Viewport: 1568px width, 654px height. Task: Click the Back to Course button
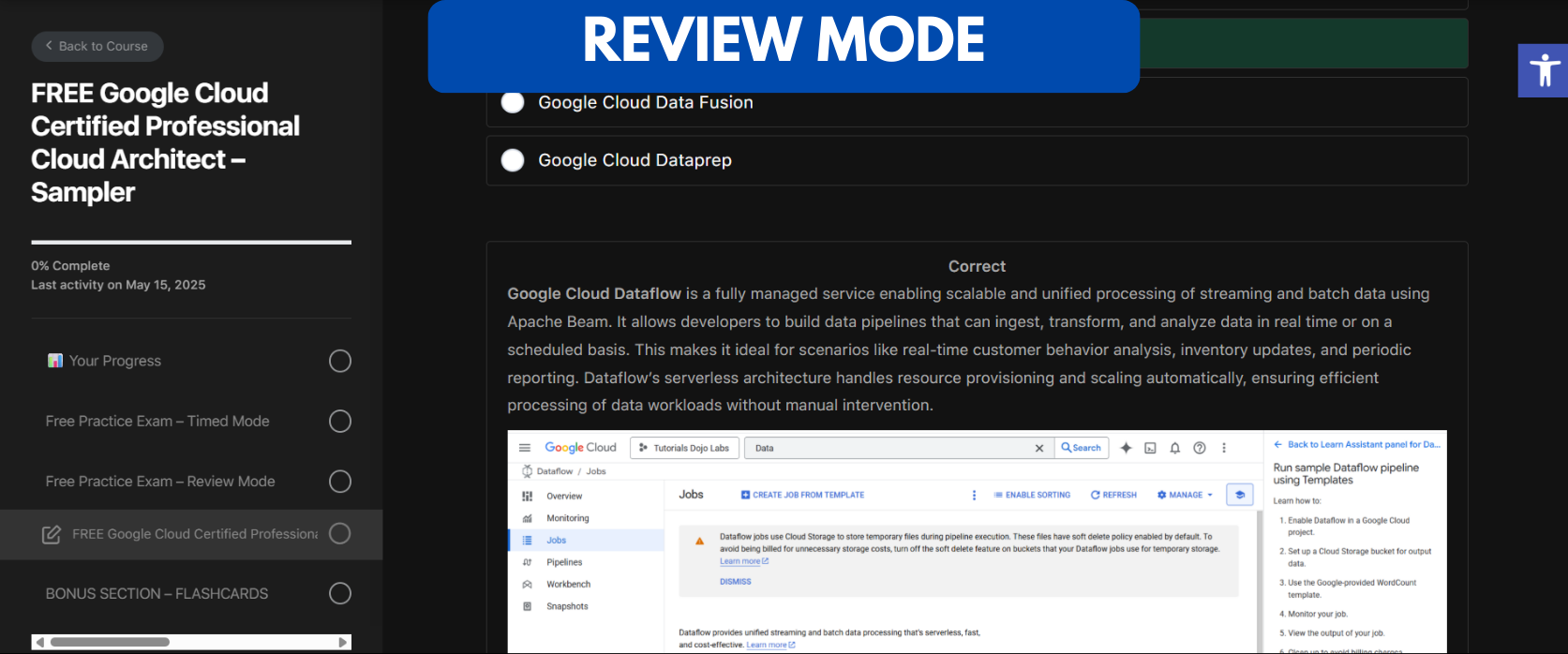[x=97, y=46]
